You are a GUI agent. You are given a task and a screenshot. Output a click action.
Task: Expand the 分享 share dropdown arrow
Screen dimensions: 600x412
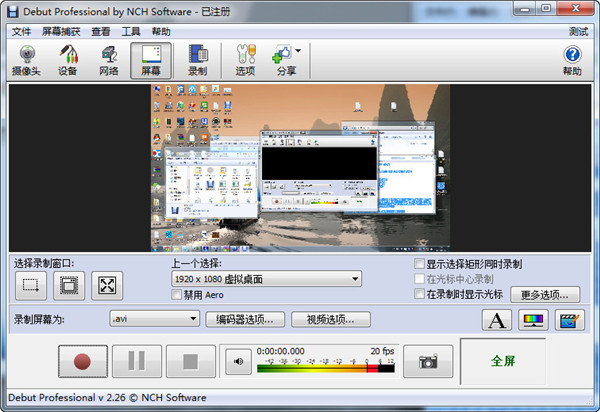[298, 50]
